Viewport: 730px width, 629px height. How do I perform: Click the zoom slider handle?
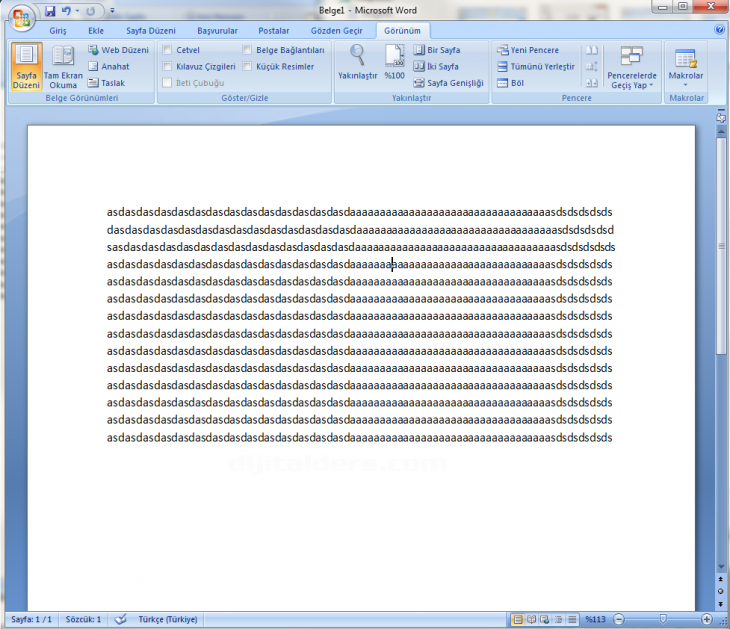(663, 619)
